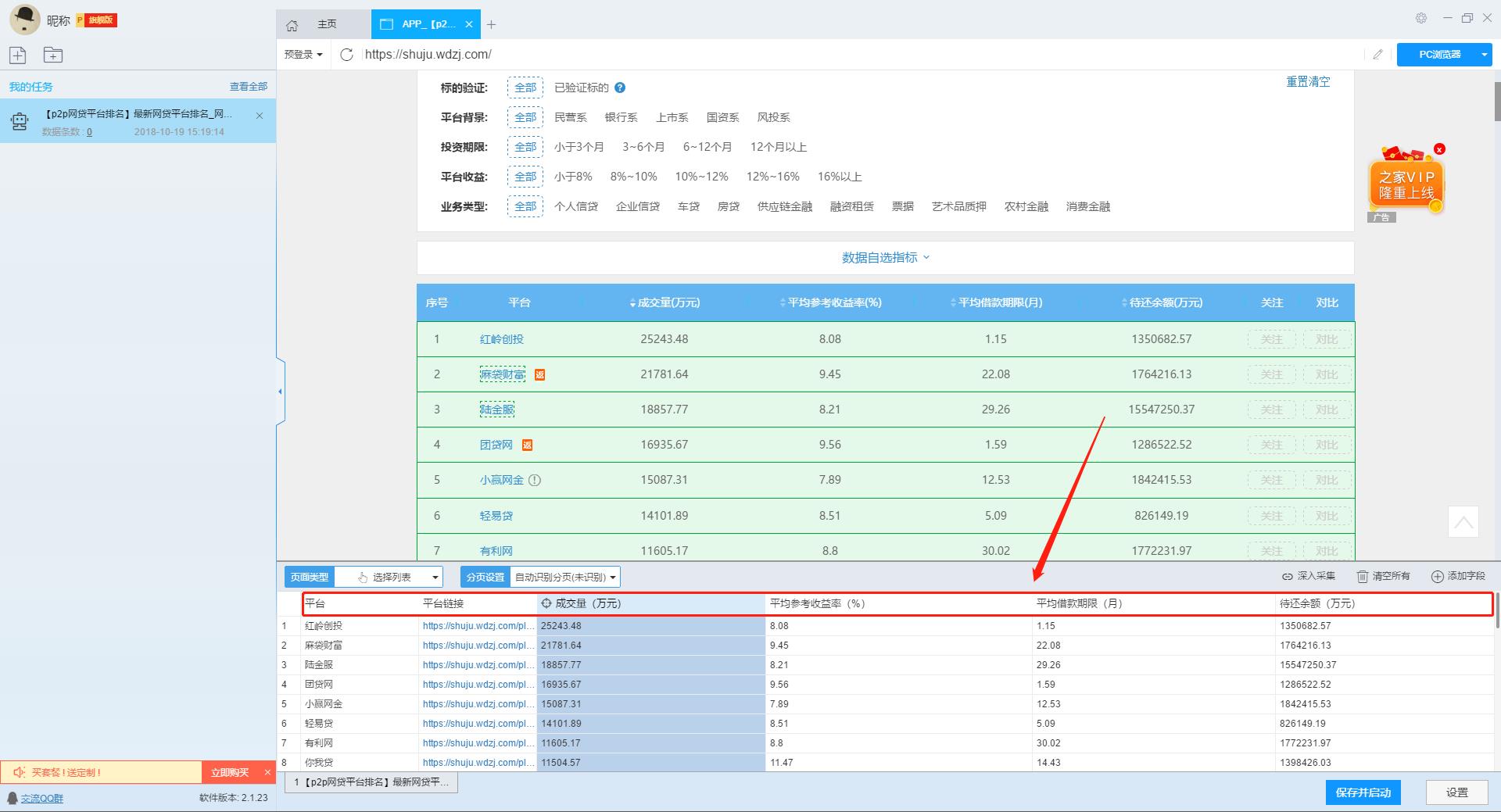Select 平均参考收益率 field column in data grid
Viewport: 1501px width, 812px height.
pos(898,603)
